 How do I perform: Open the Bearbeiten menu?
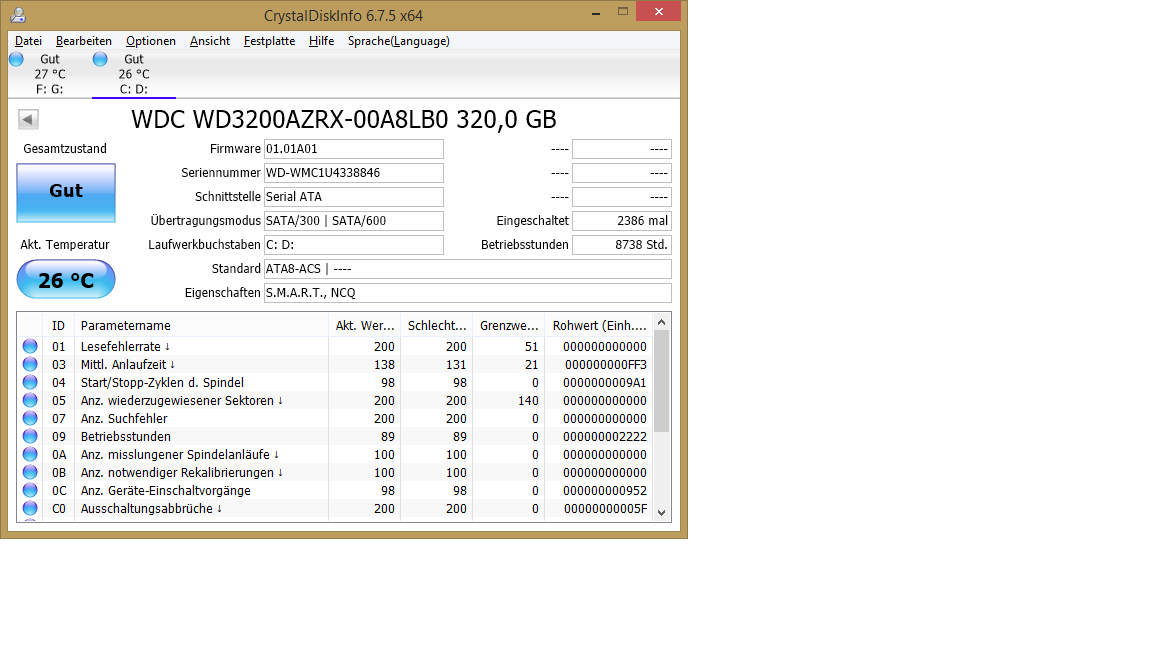point(84,41)
